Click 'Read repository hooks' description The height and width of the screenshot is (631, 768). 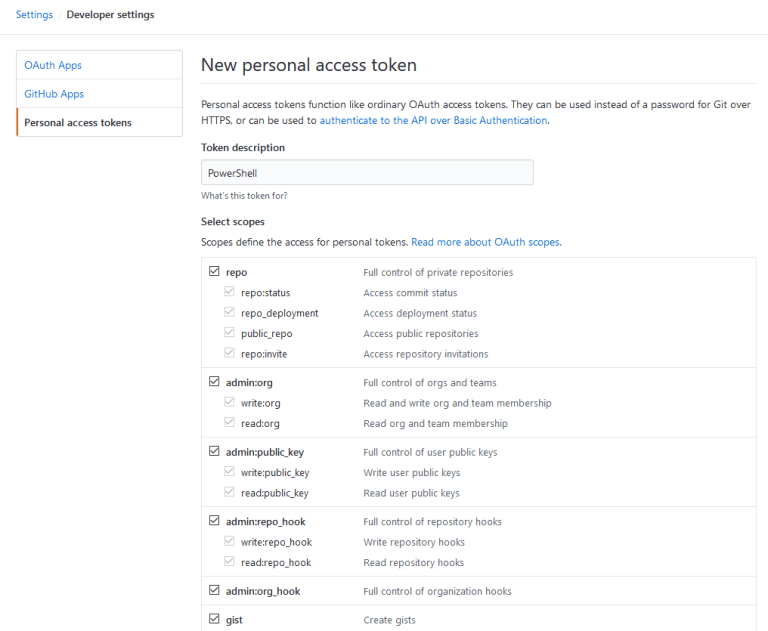[413, 563]
